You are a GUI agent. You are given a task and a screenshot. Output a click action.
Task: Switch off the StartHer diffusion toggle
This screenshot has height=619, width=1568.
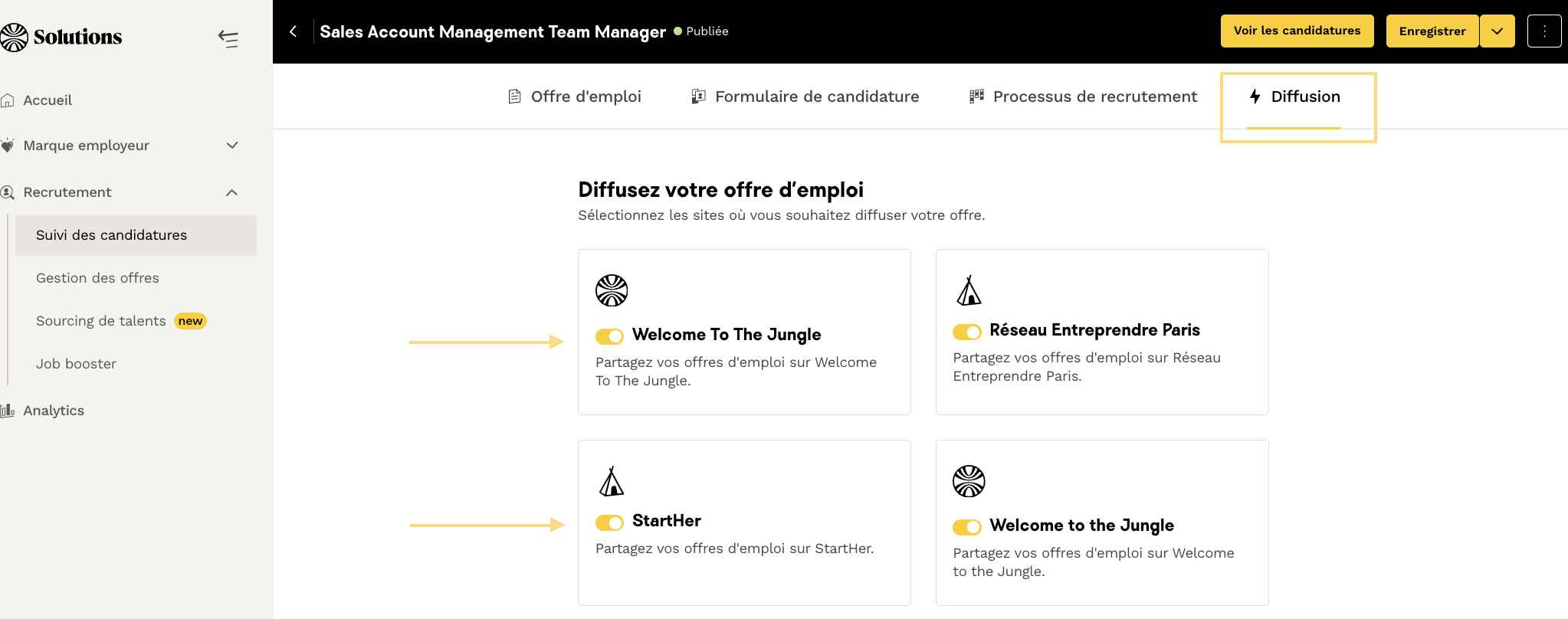tap(609, 522)
